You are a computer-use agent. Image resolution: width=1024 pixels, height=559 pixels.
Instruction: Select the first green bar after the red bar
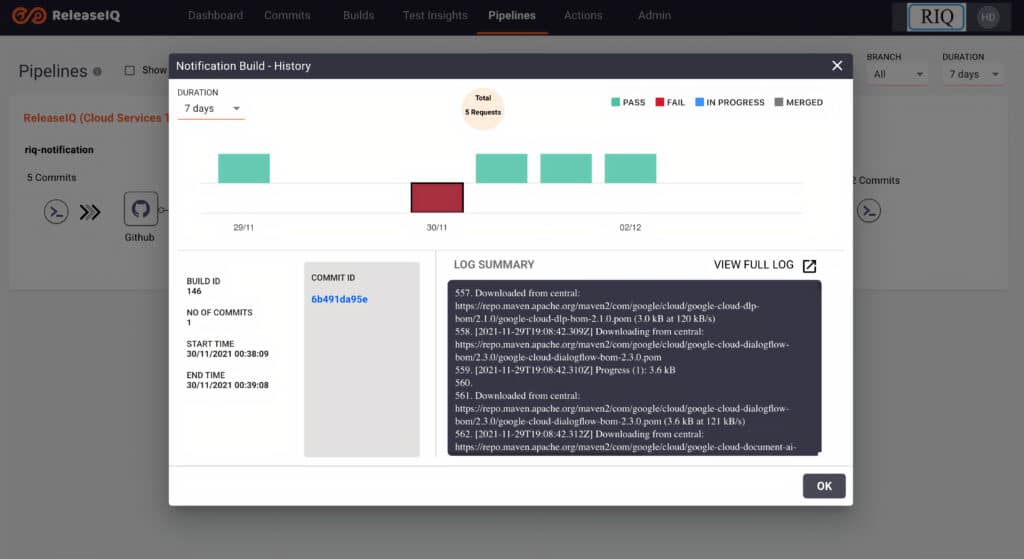(502, 168)
